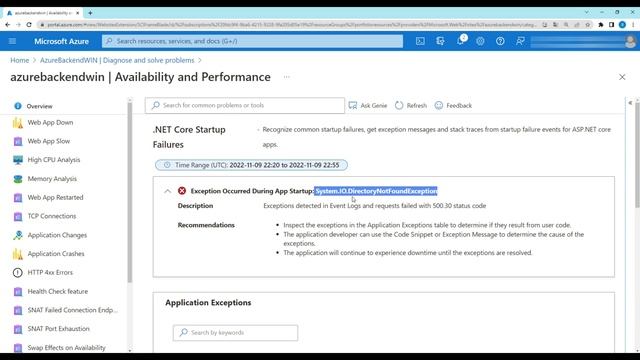
Task: Open Application Changes detector
Action: (x=57, y=235)
